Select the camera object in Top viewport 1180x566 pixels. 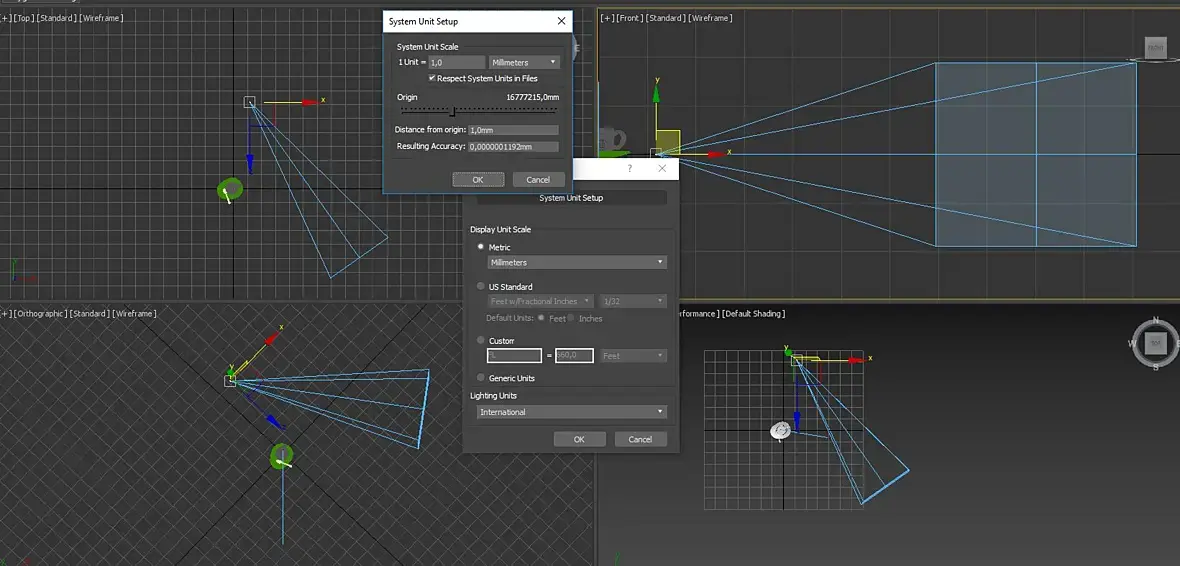click(x=250, y=102)
